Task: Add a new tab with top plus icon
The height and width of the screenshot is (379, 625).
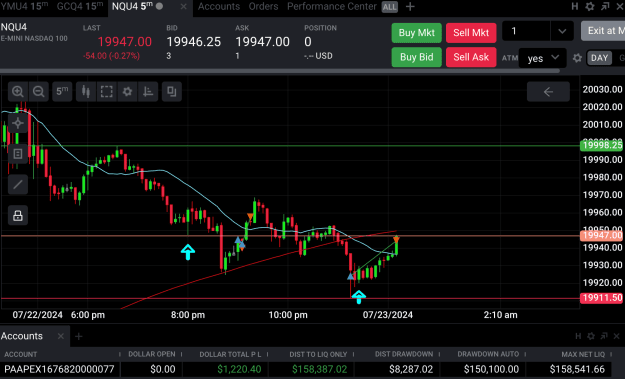Action: point(410,6)
